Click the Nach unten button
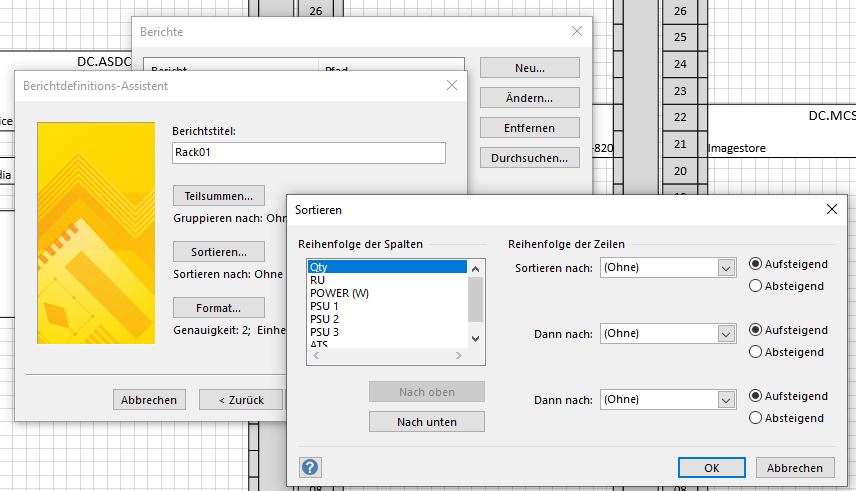856x491 pixels. [x=426, y=422]
